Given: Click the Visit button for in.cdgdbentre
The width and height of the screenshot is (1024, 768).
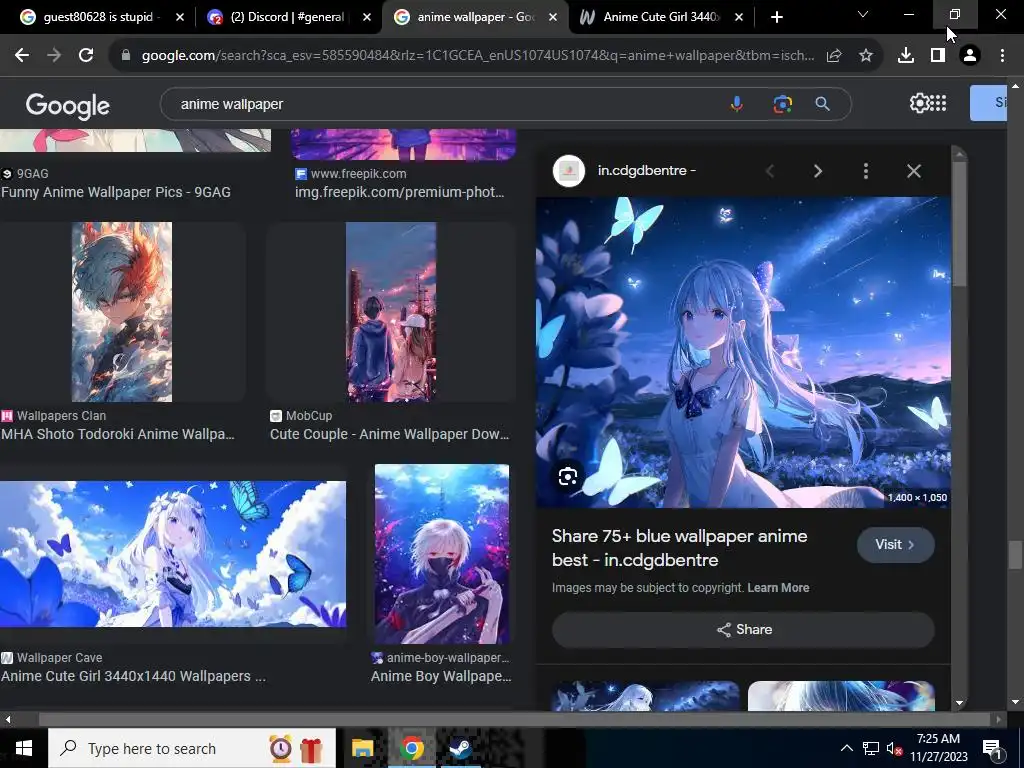Looking at the screenshot, I should tap(895, 545).
